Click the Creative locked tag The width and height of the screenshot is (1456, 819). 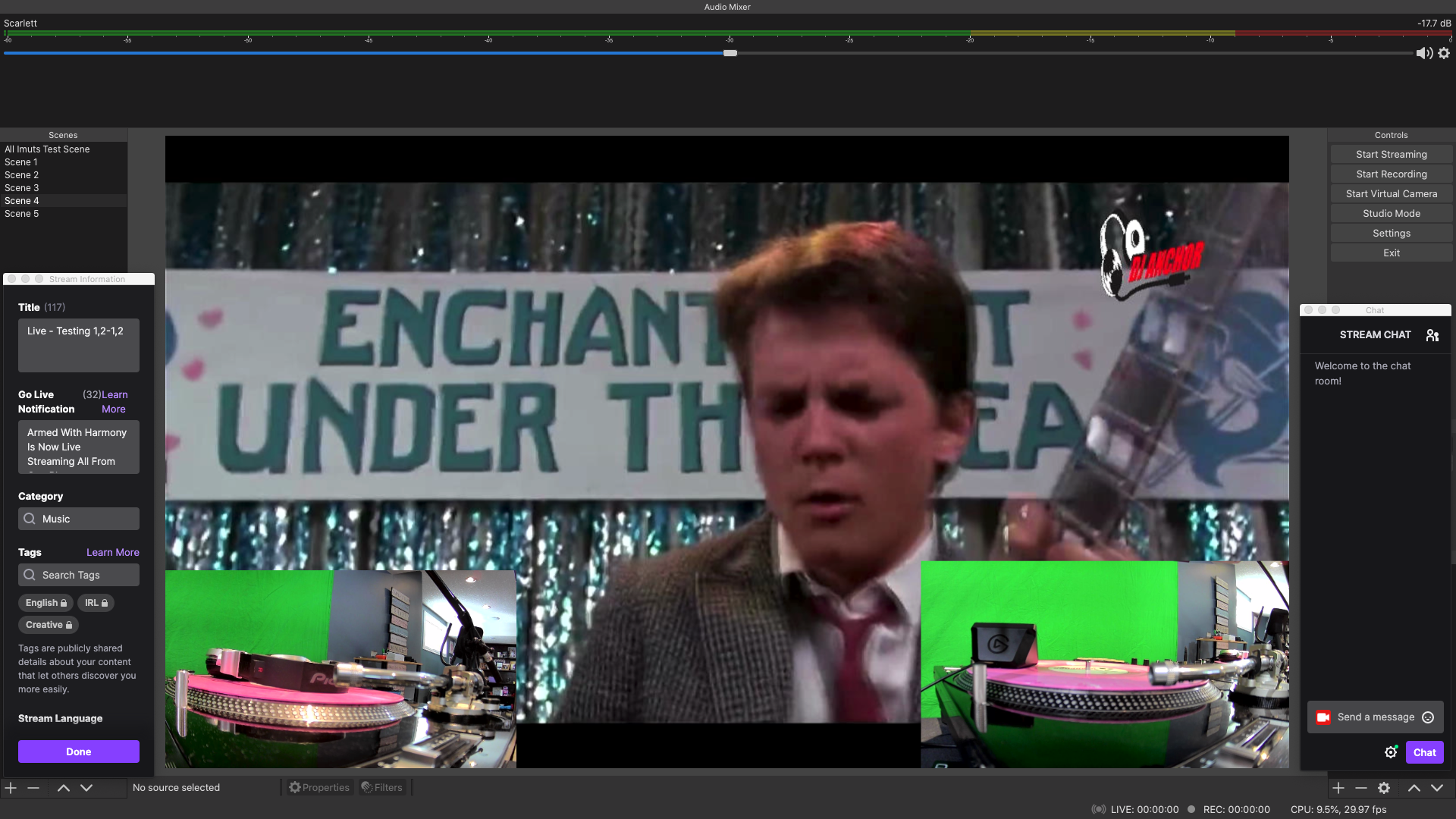(49, 625)
